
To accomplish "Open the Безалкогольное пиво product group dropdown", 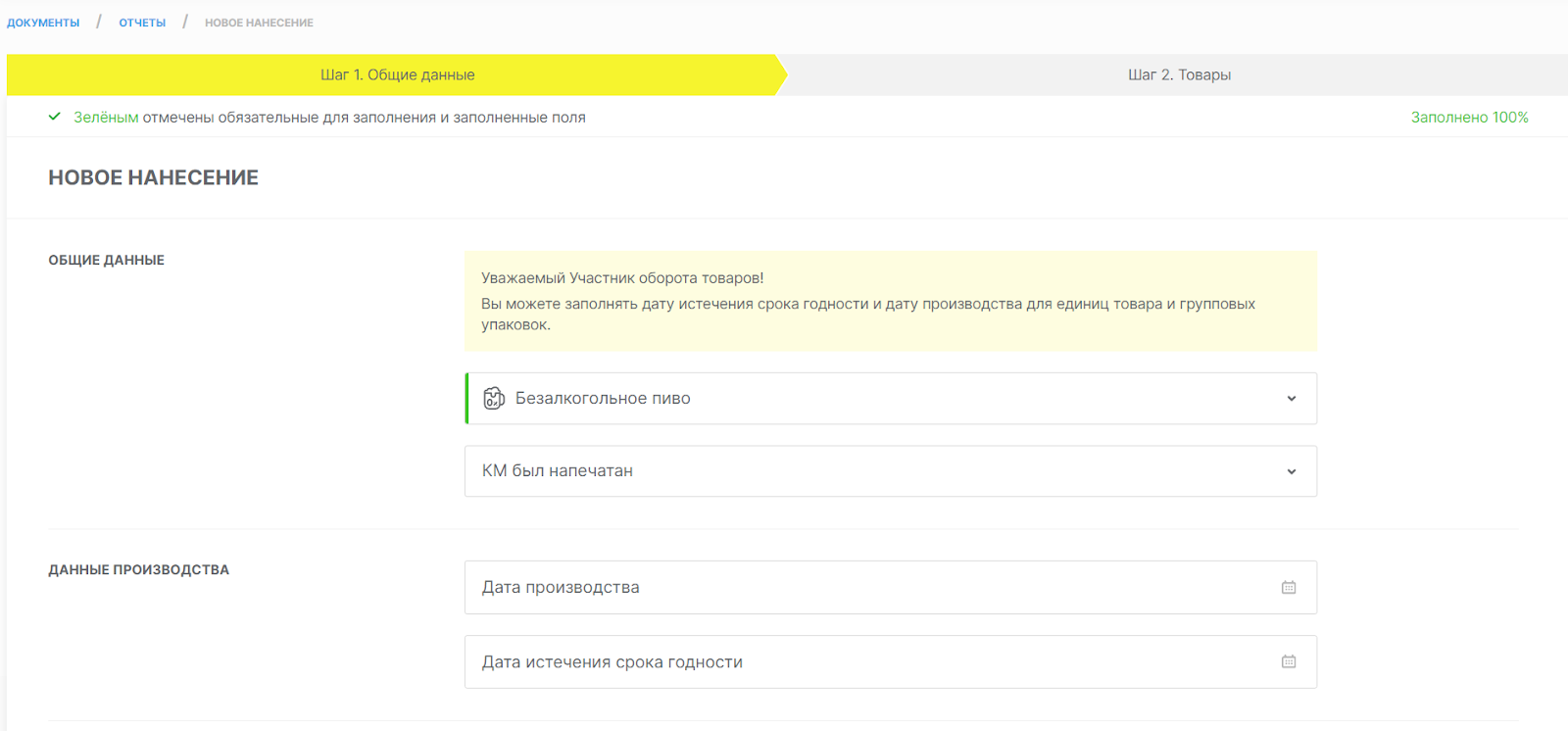I will click(x=891, y=399).
